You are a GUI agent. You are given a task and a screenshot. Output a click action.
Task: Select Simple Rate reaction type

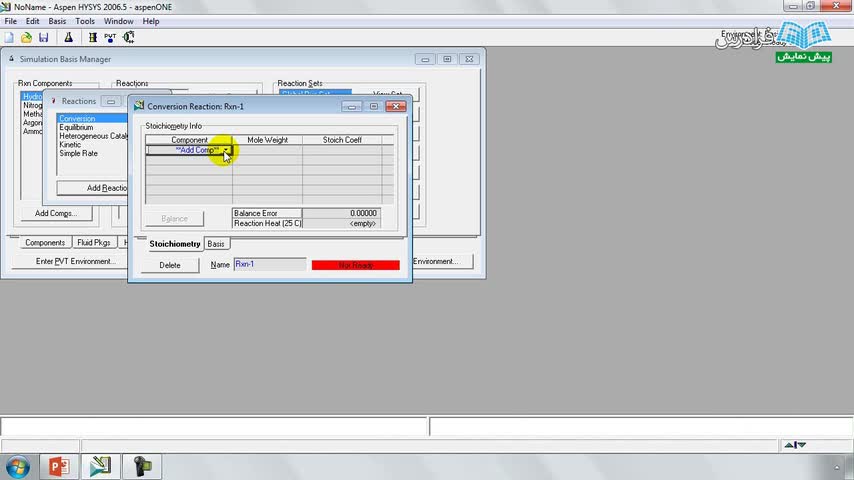click(78, 153)
